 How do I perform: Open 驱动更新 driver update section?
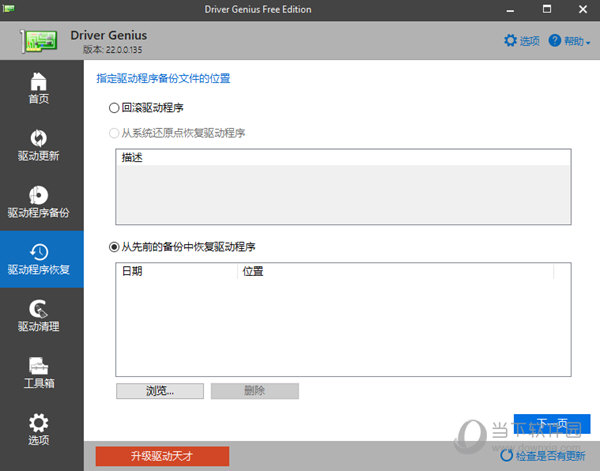pos(39,145)
